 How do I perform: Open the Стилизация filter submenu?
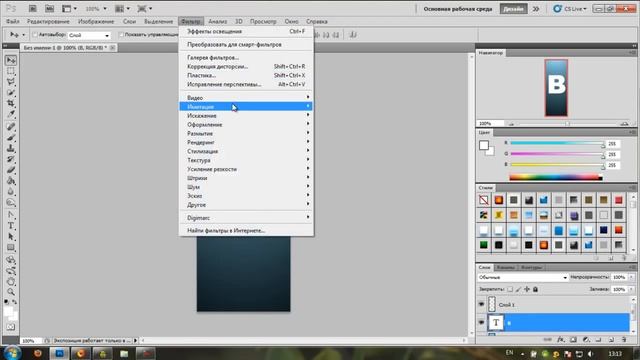246,151
